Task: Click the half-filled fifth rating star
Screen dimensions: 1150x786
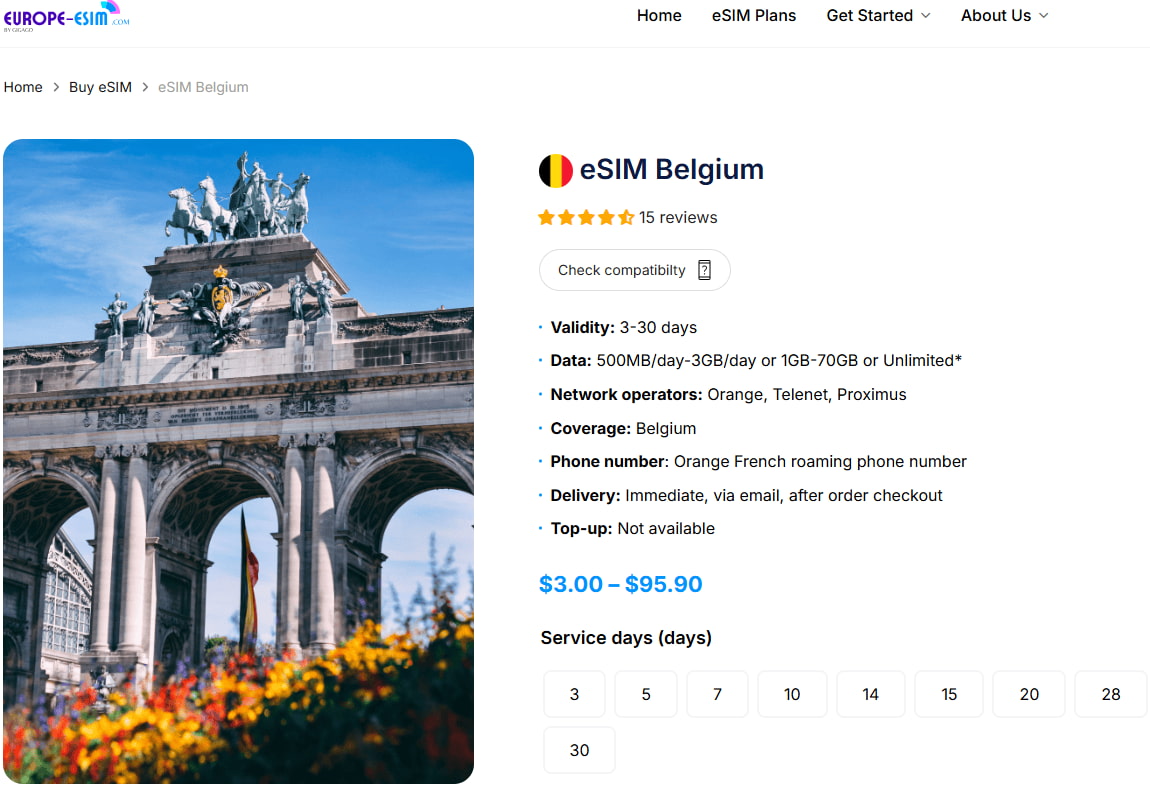Action: 624,216
